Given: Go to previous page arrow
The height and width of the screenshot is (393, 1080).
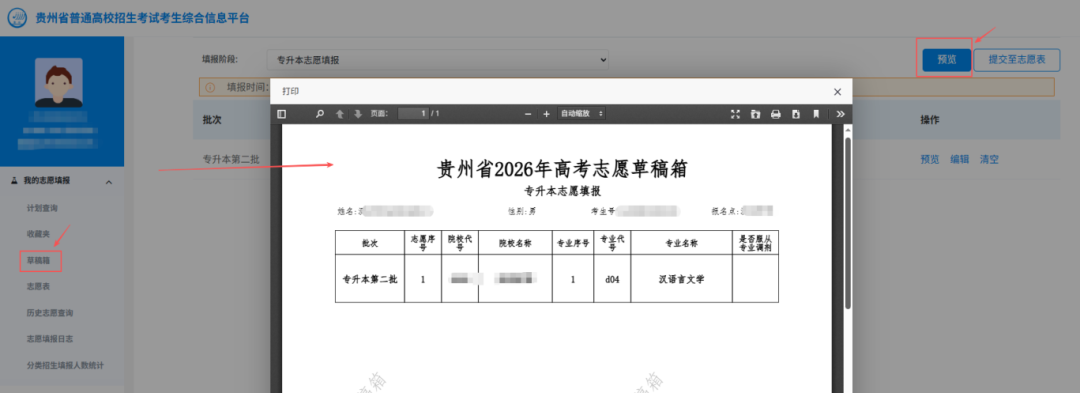Looking at the screenshot, I should (x=340, y=114).
